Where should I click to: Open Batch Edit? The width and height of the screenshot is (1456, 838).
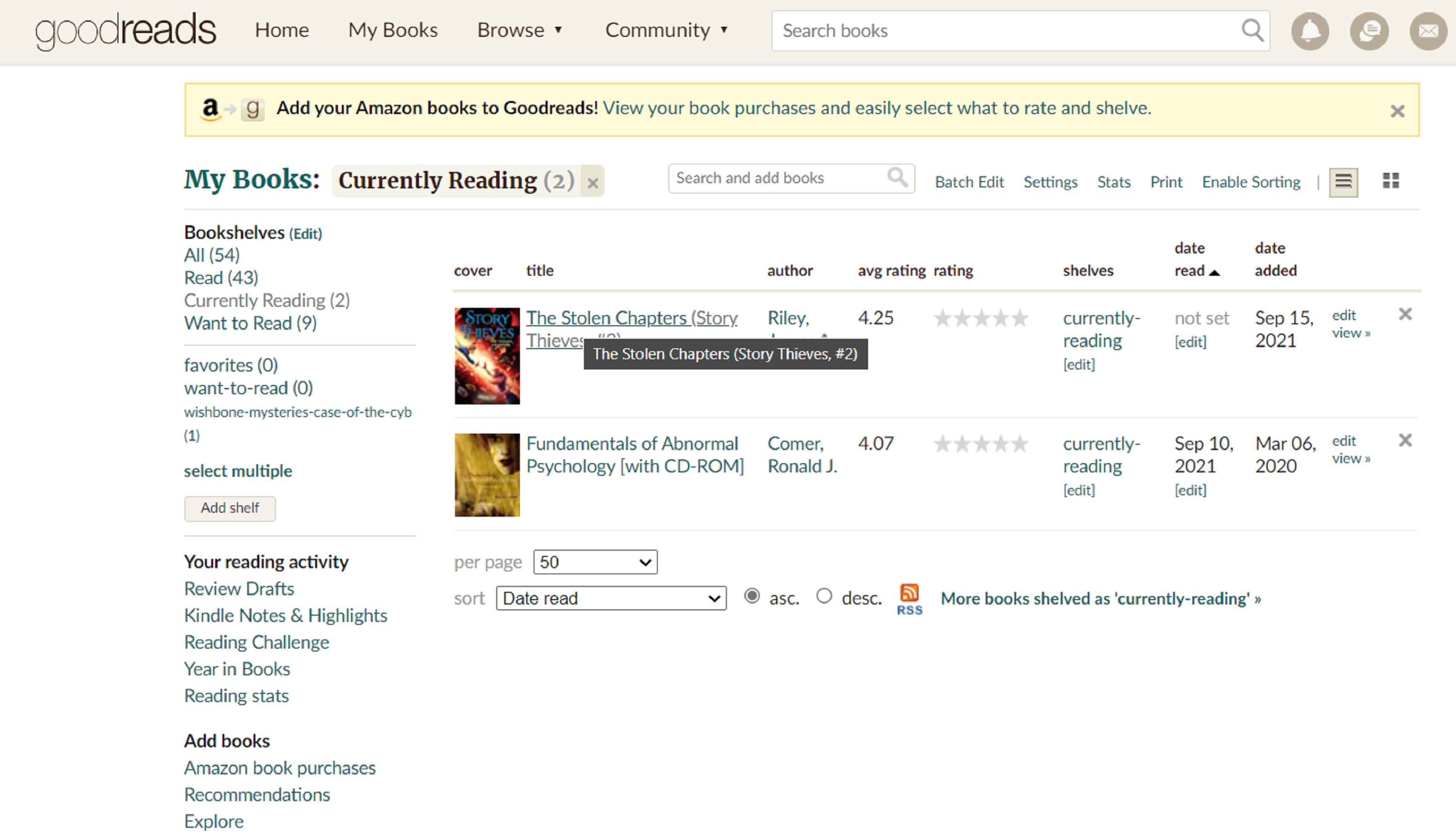pyautogui.click(x=969, y=182)
